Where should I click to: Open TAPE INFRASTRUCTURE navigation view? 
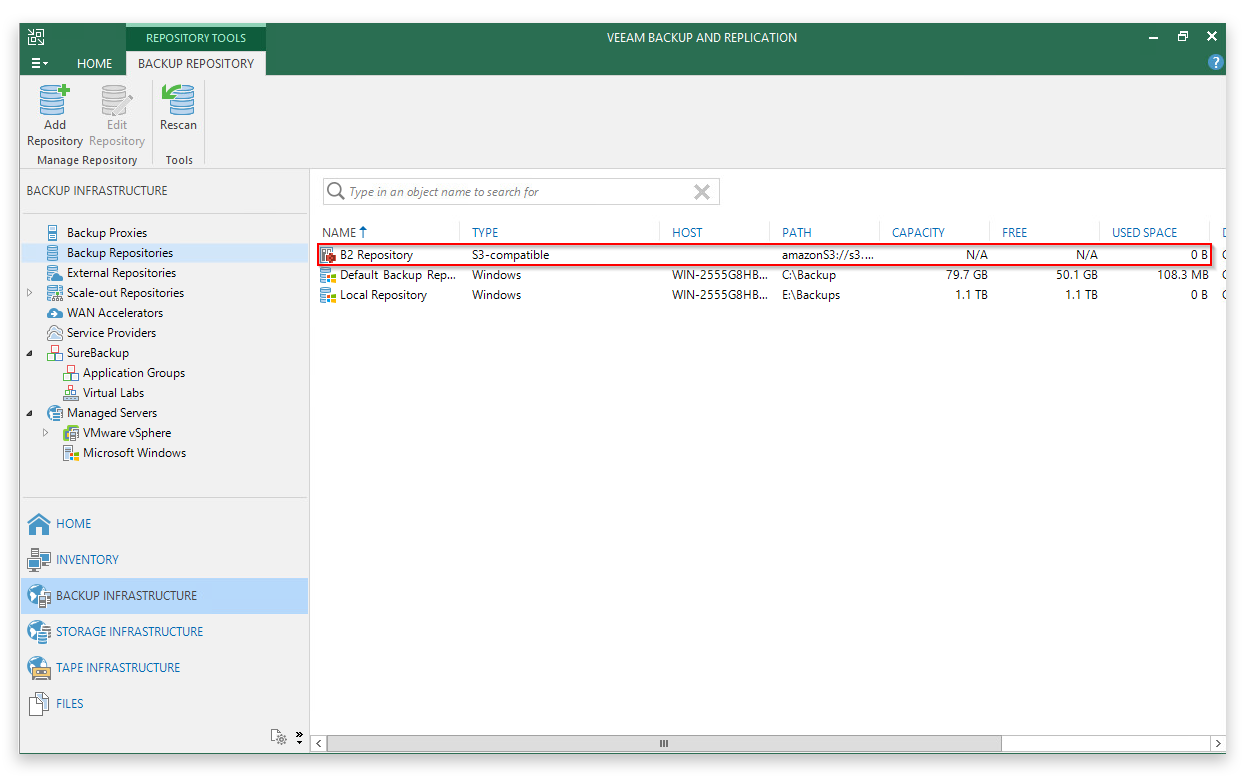[164, 667]
